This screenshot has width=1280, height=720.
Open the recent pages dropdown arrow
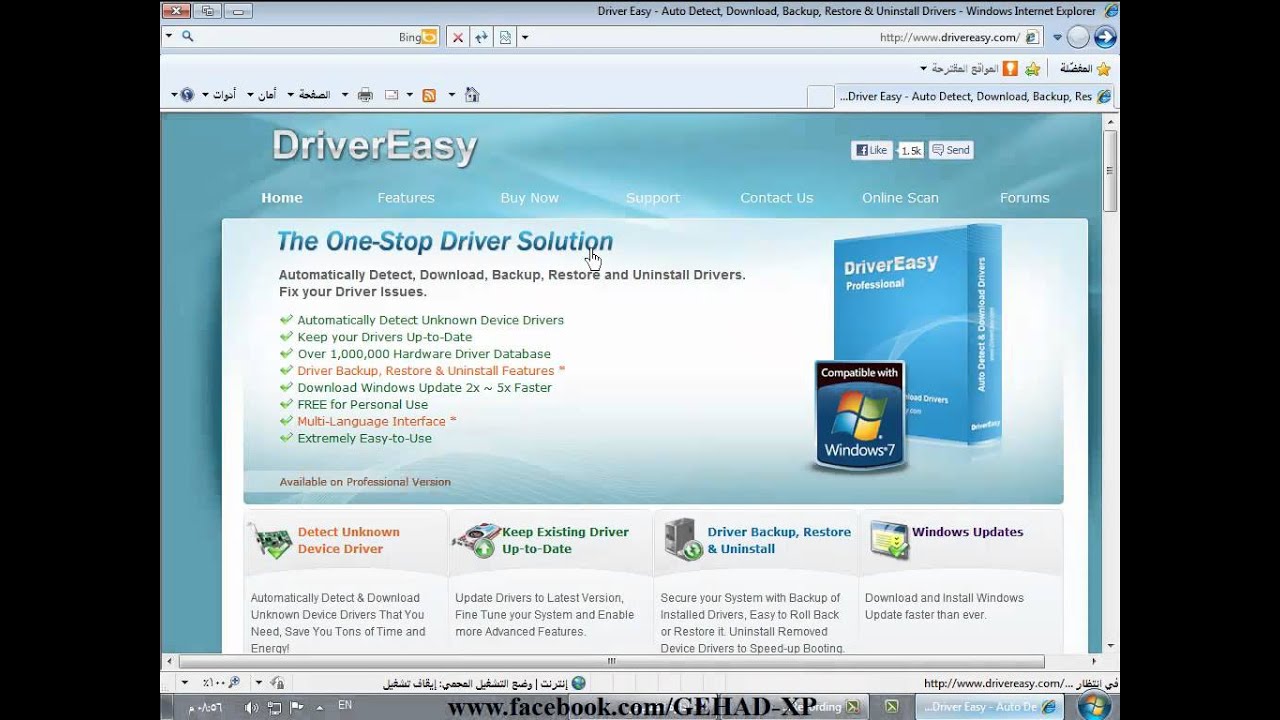click(x=1057, y=37)
